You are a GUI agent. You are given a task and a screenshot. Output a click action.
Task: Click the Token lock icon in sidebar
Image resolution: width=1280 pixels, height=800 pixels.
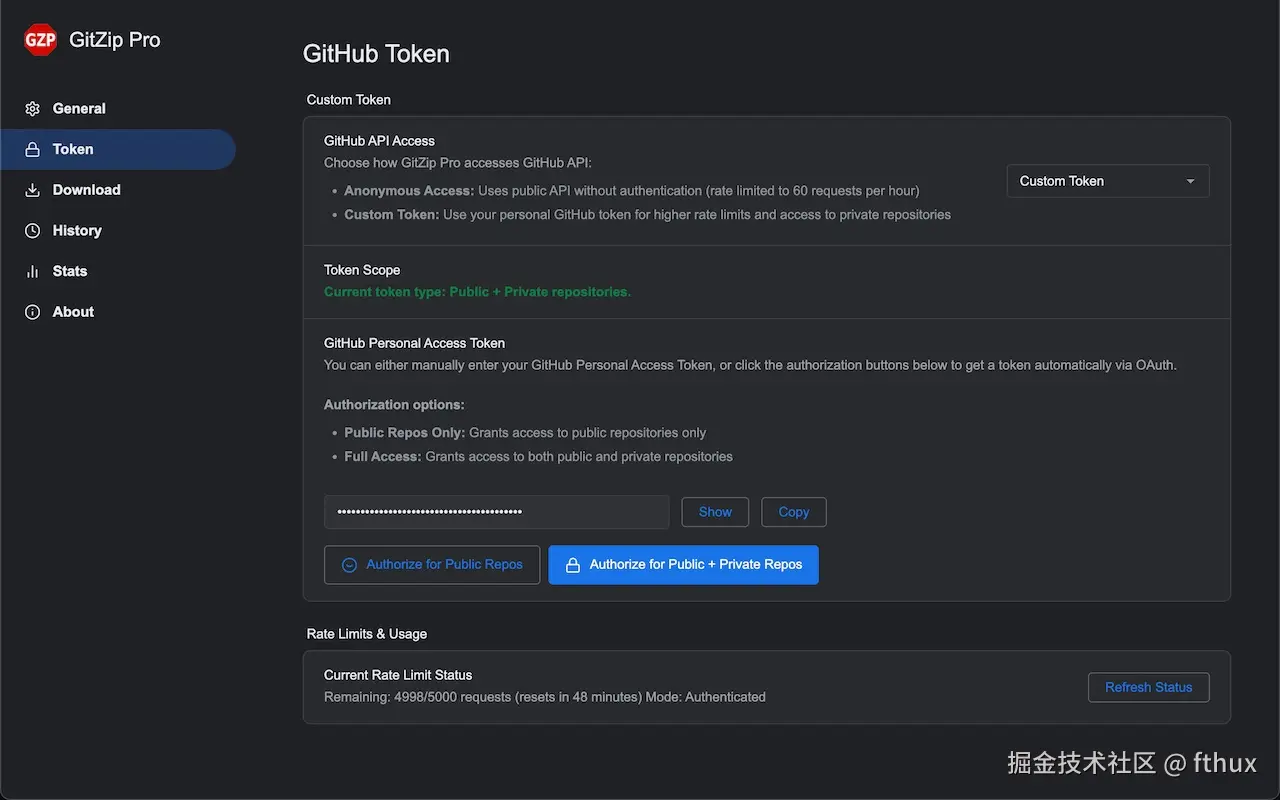(33, 150)
